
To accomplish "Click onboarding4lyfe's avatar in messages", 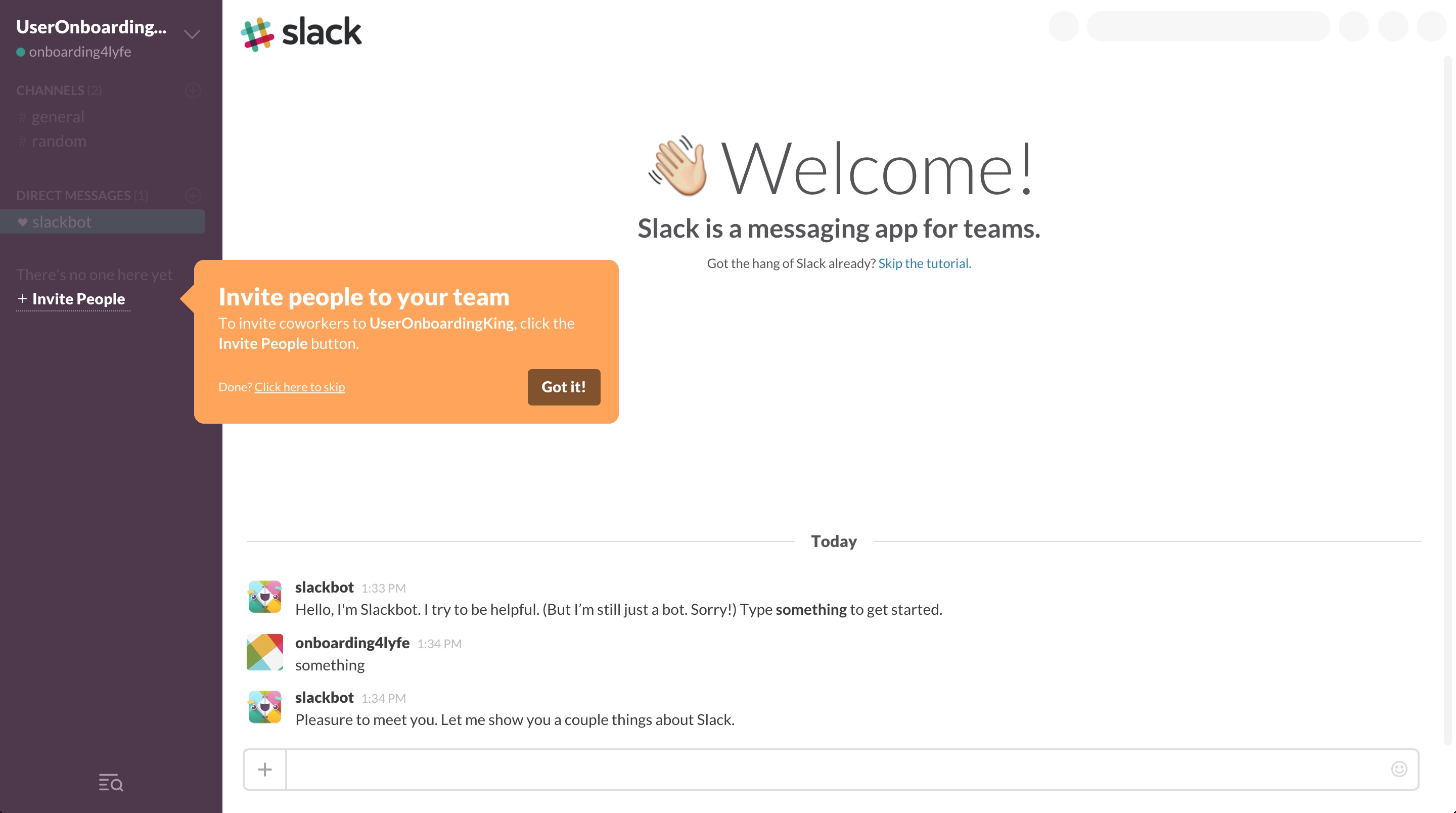I will [264, 652].
